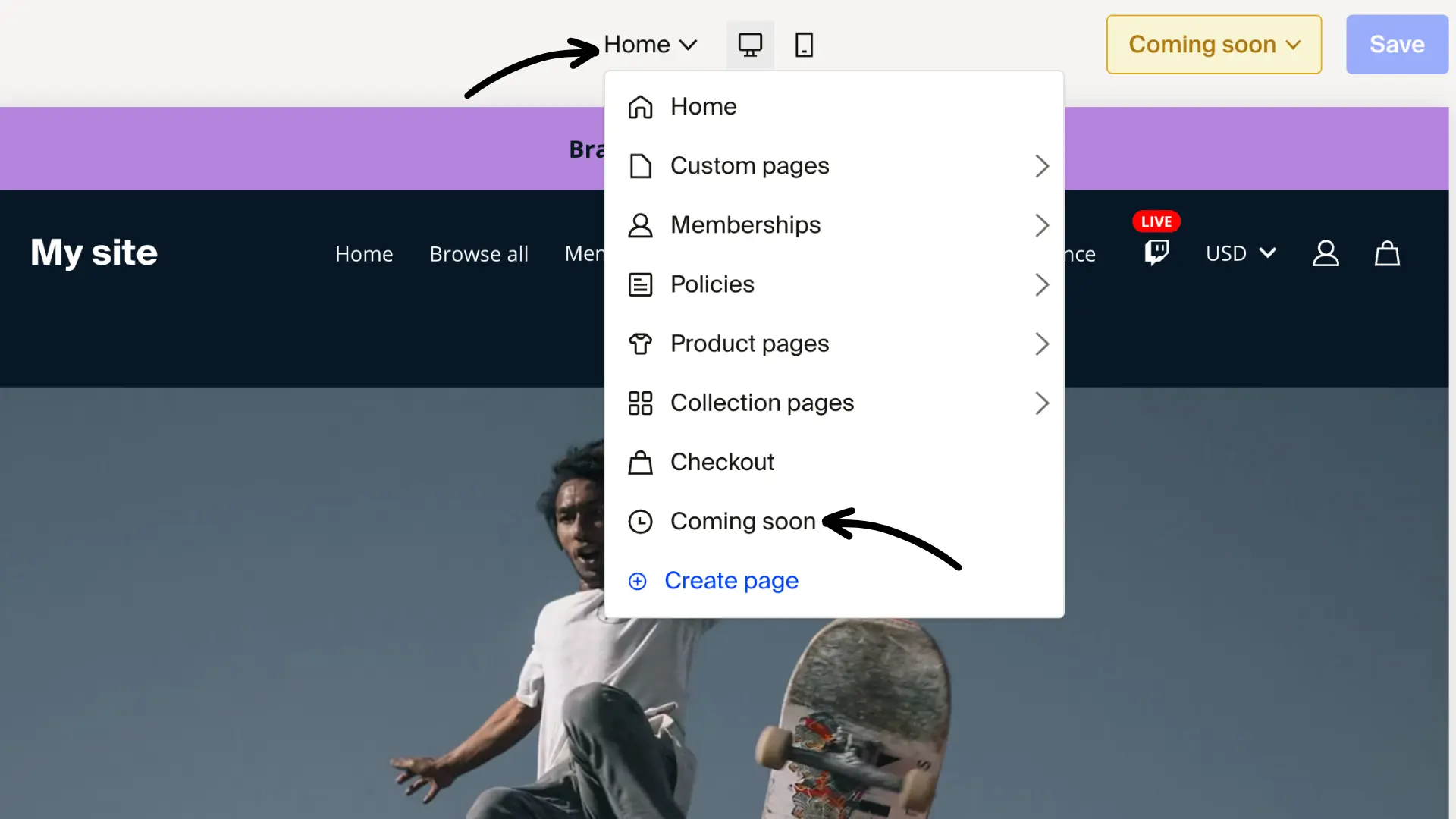The image size is (1456, 819).
Task: Switch to desktop preview mode
Action: coord(750,44)
